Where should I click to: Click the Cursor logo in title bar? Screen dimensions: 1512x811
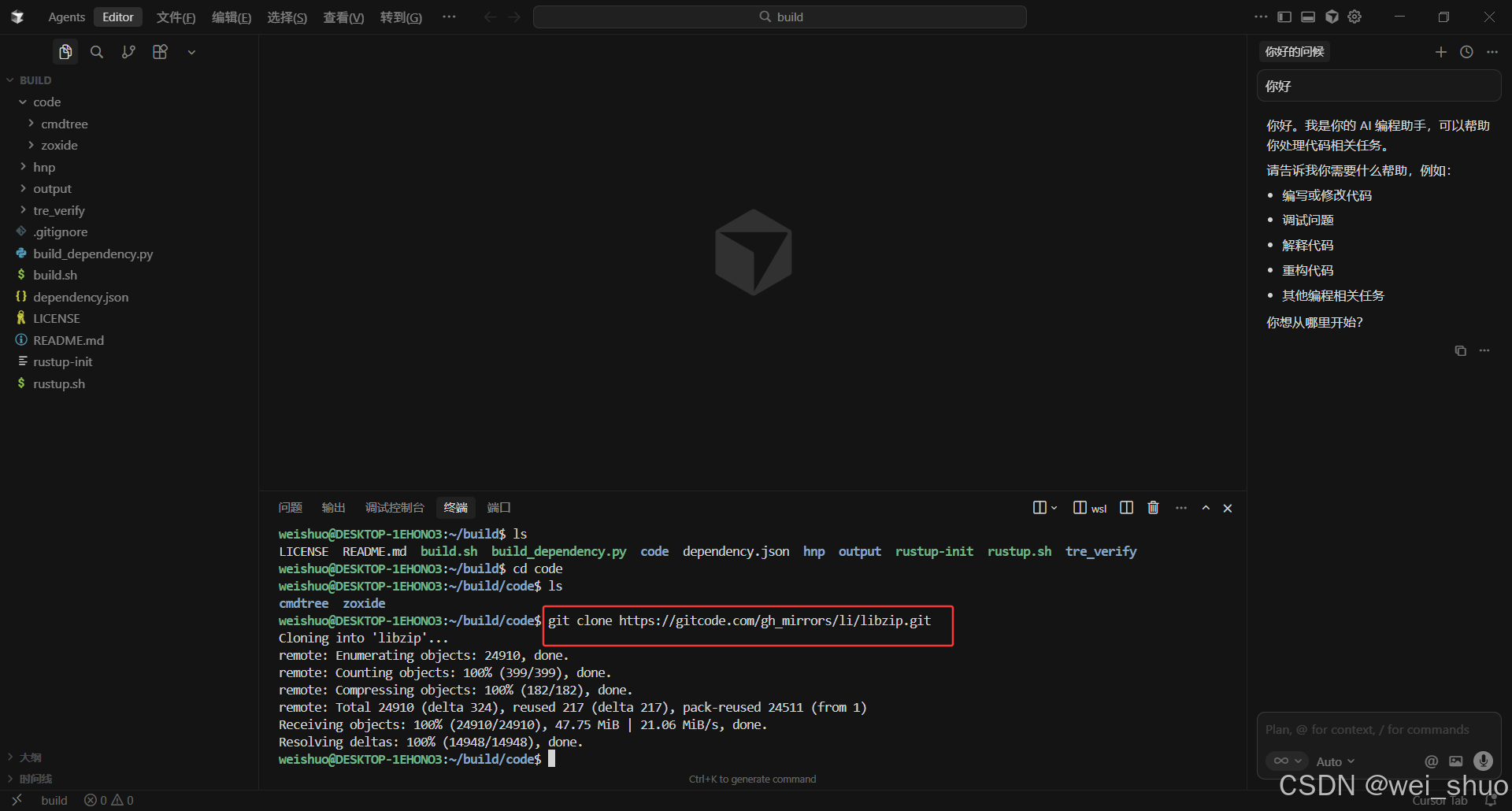click(x=17, y=17)
